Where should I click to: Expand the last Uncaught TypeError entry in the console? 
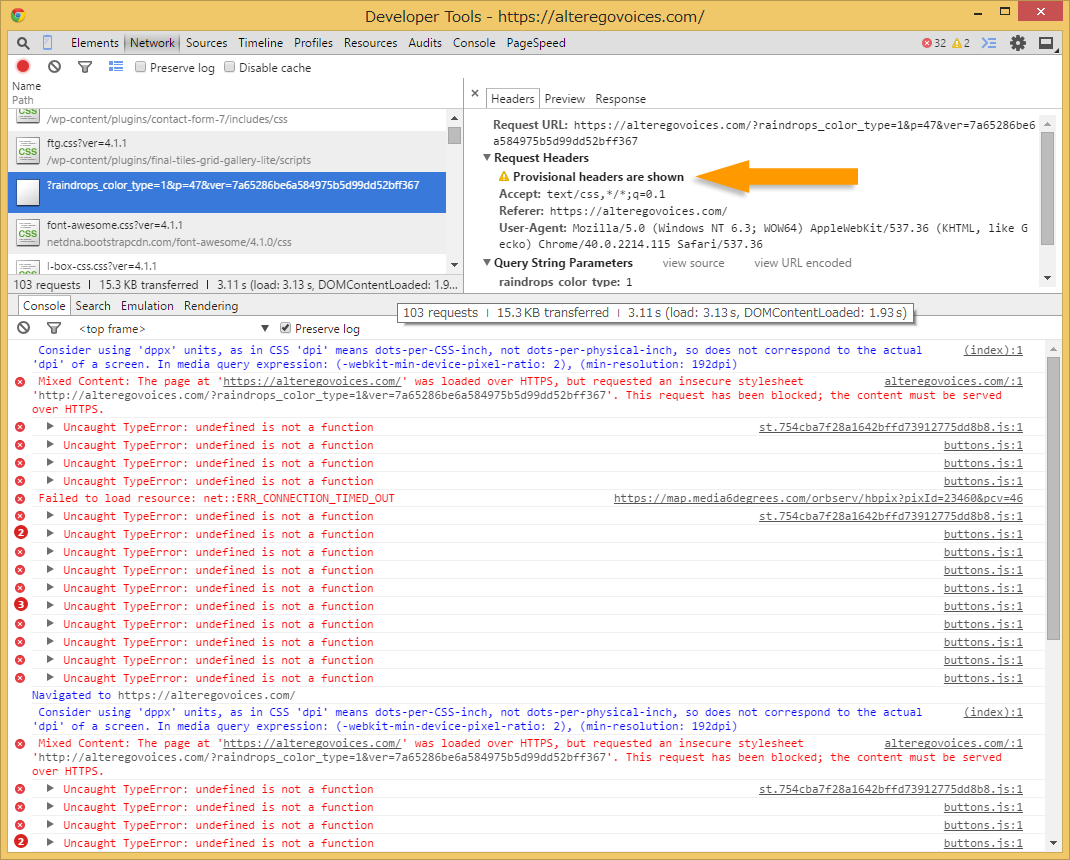(50, 842)
